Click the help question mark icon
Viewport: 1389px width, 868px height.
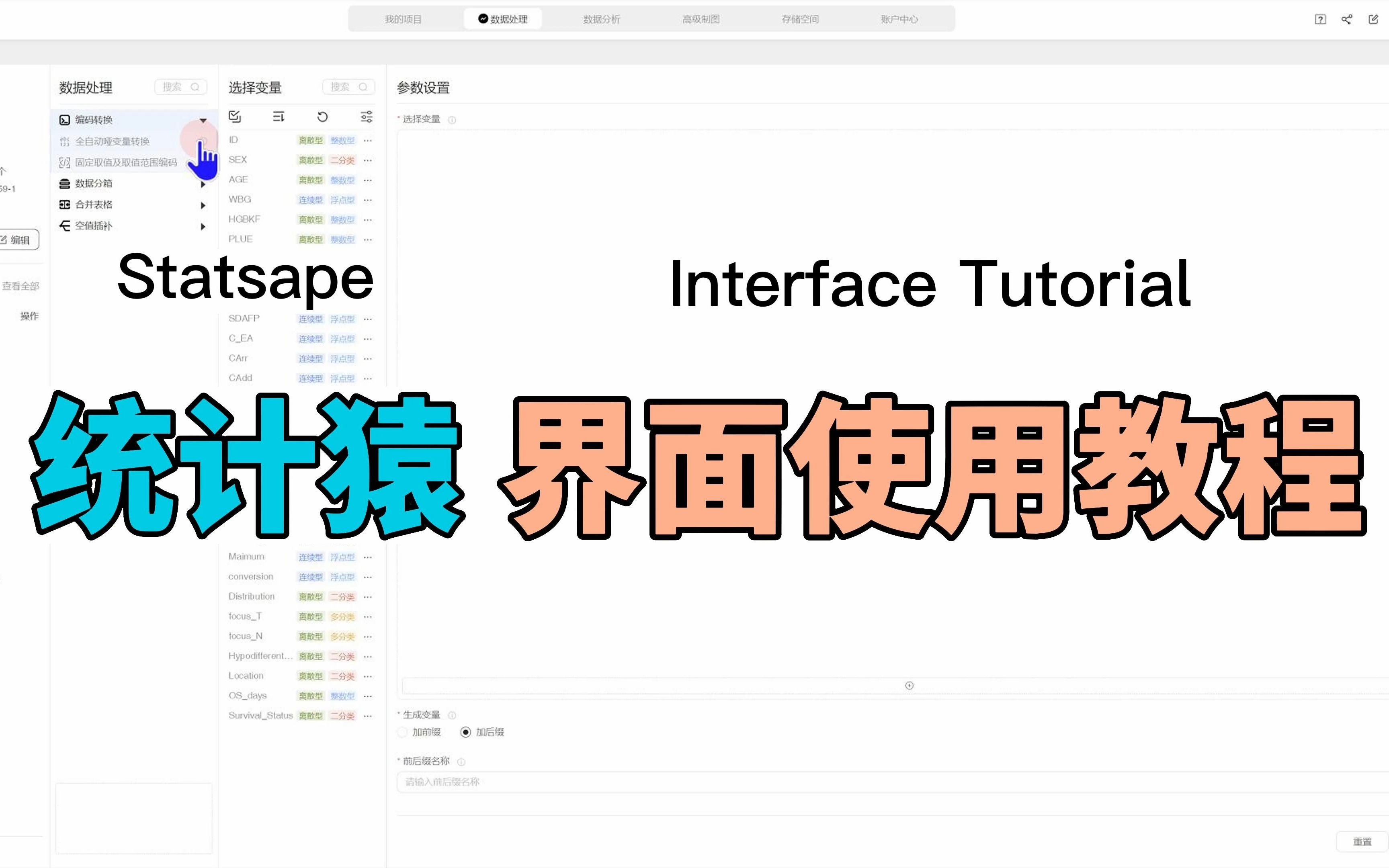coord(1320,20)
